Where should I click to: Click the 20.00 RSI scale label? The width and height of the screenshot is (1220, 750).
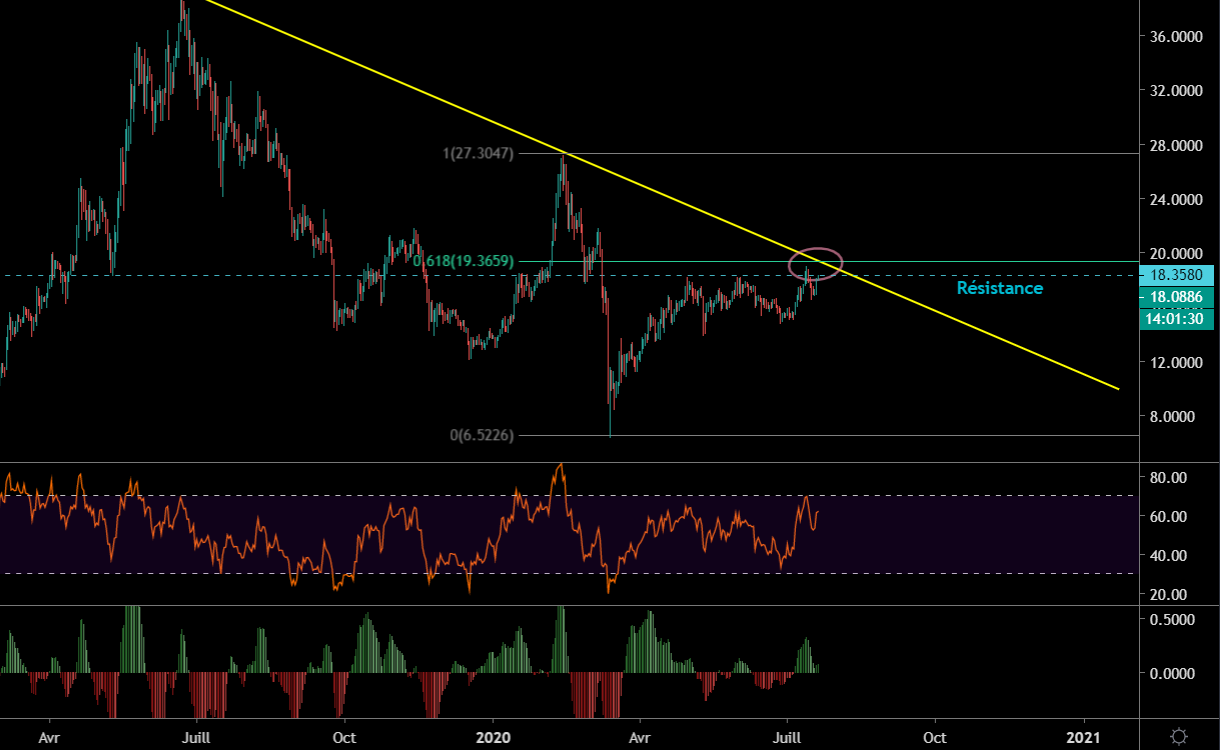(1166, 594)
